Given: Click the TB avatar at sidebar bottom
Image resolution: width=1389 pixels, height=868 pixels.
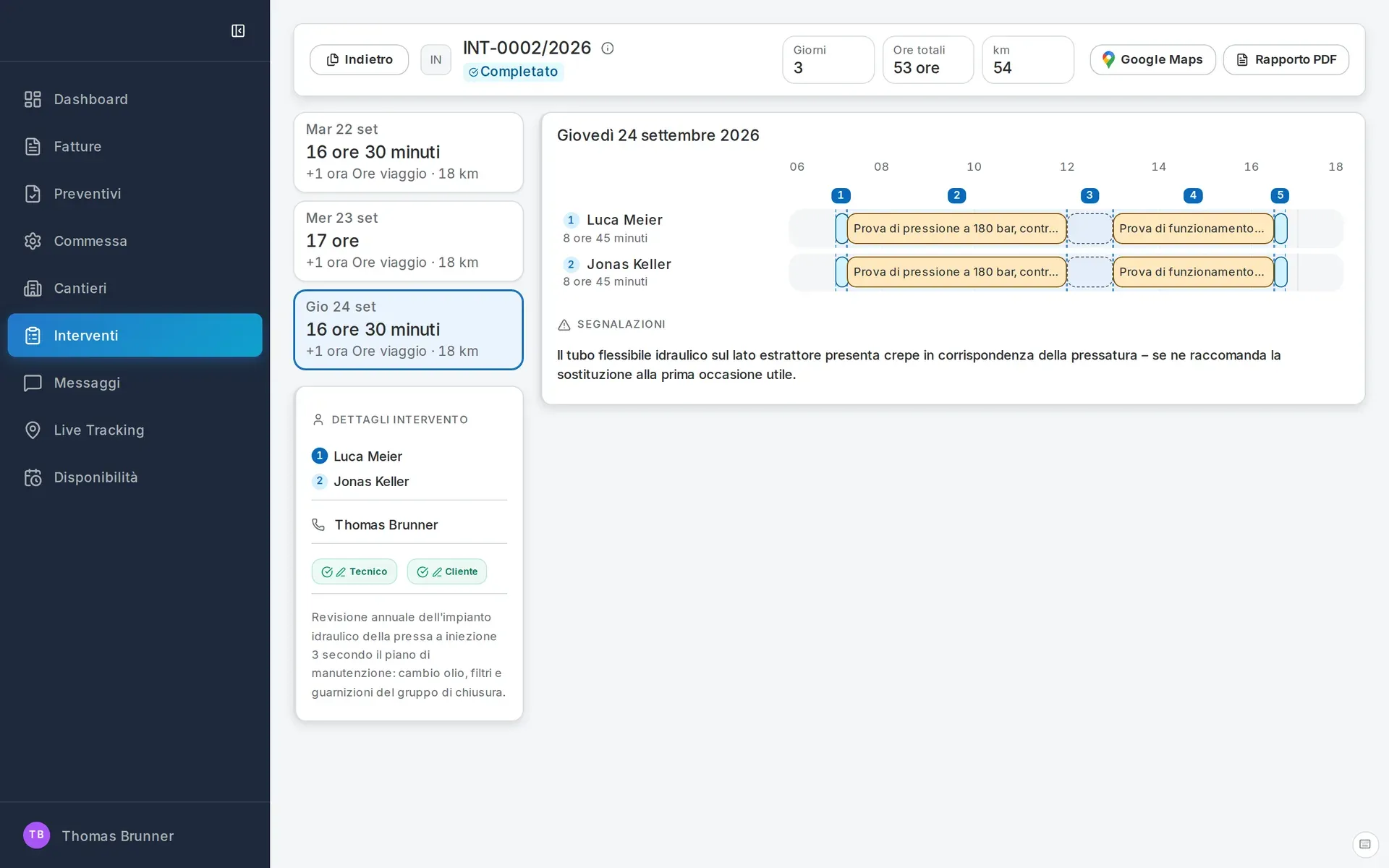Looking at the screenshot, I should [x=36, y=835].
